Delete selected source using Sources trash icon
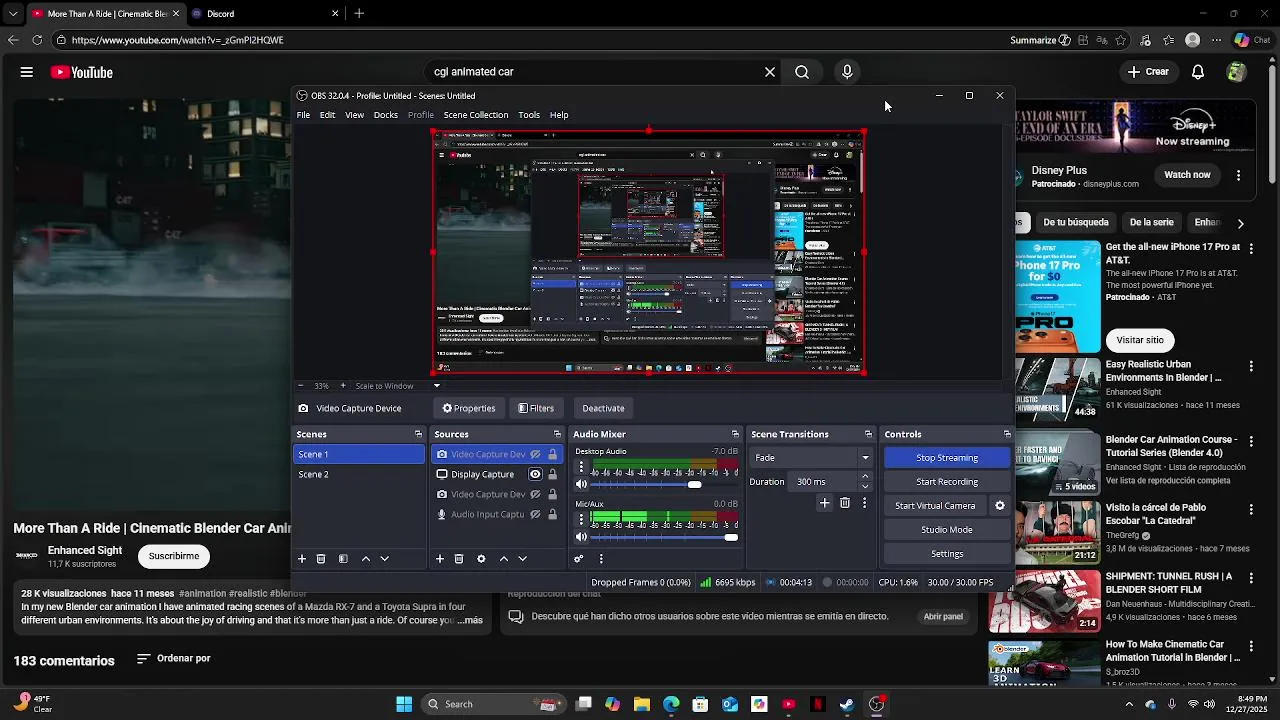 [459, 559]
